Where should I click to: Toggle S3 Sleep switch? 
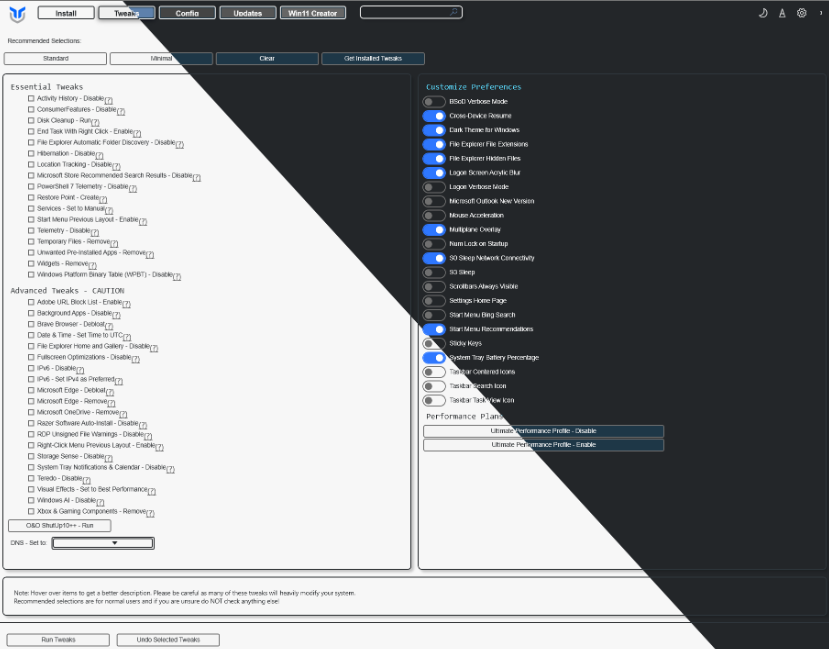pyautogui.click(x=434, y=272)
